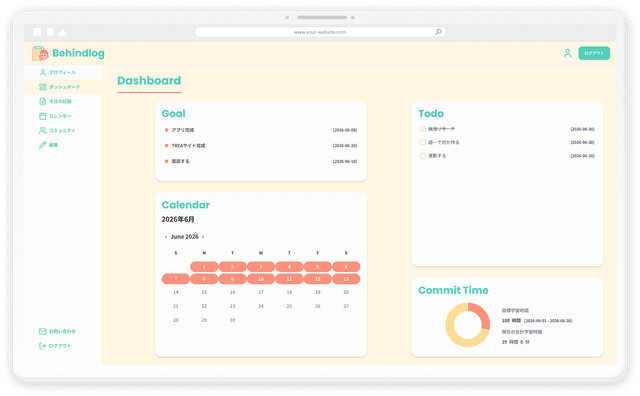
Task: Check the second todo item checkbox
Action: pos(423,142)
